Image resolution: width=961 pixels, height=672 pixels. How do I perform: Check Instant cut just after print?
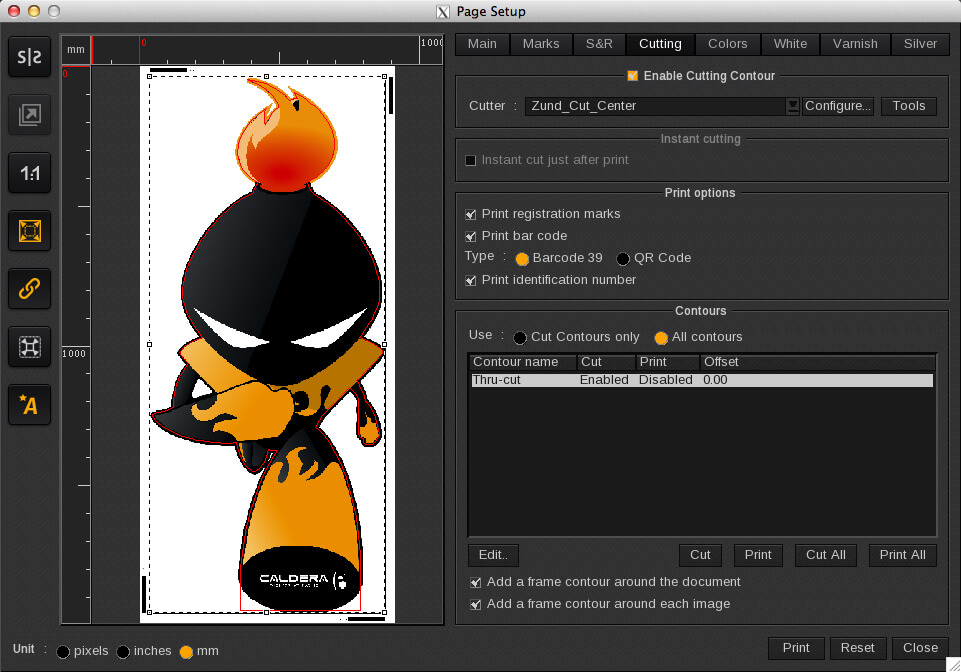click(471, 161)
